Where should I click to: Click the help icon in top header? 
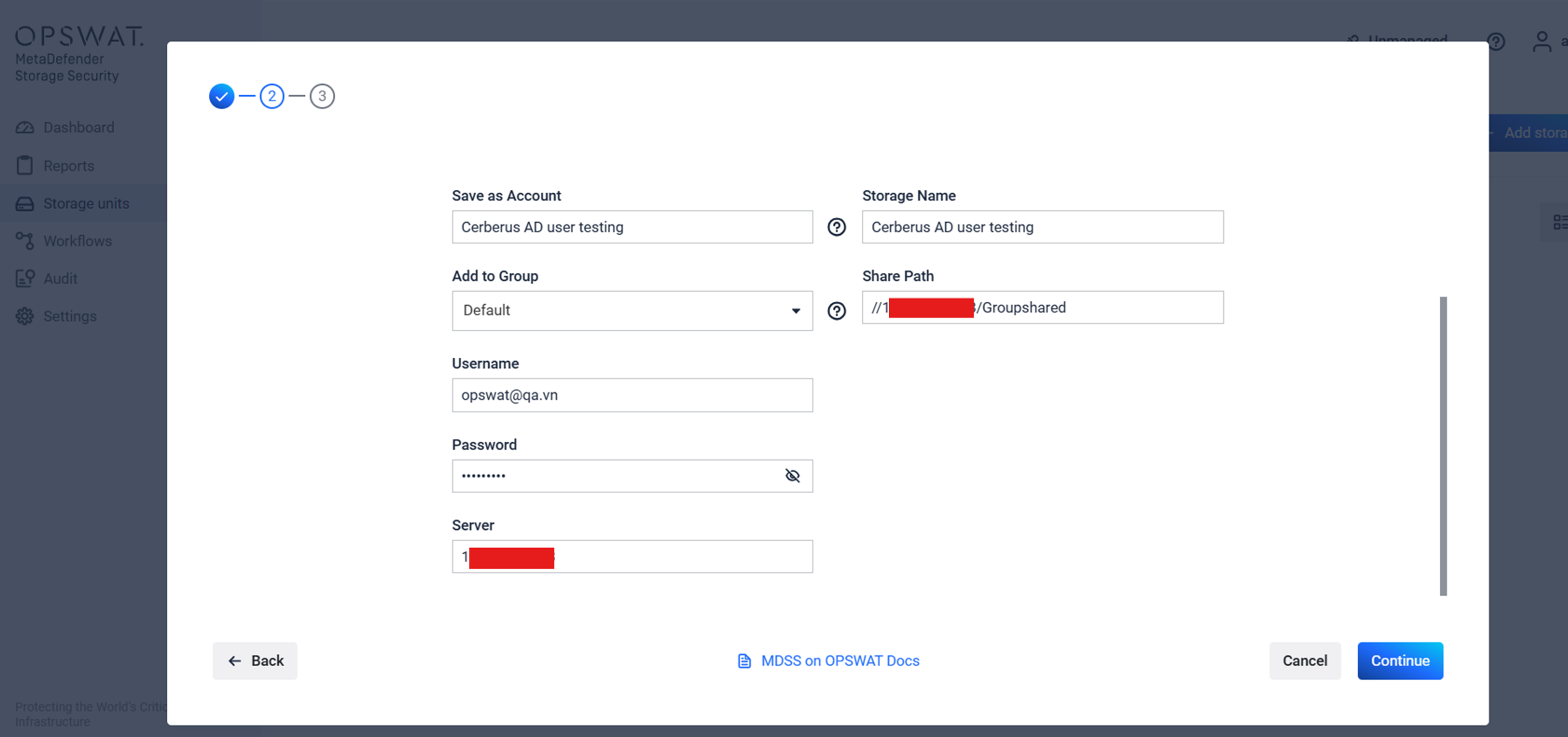click(x=1496, y=41)
